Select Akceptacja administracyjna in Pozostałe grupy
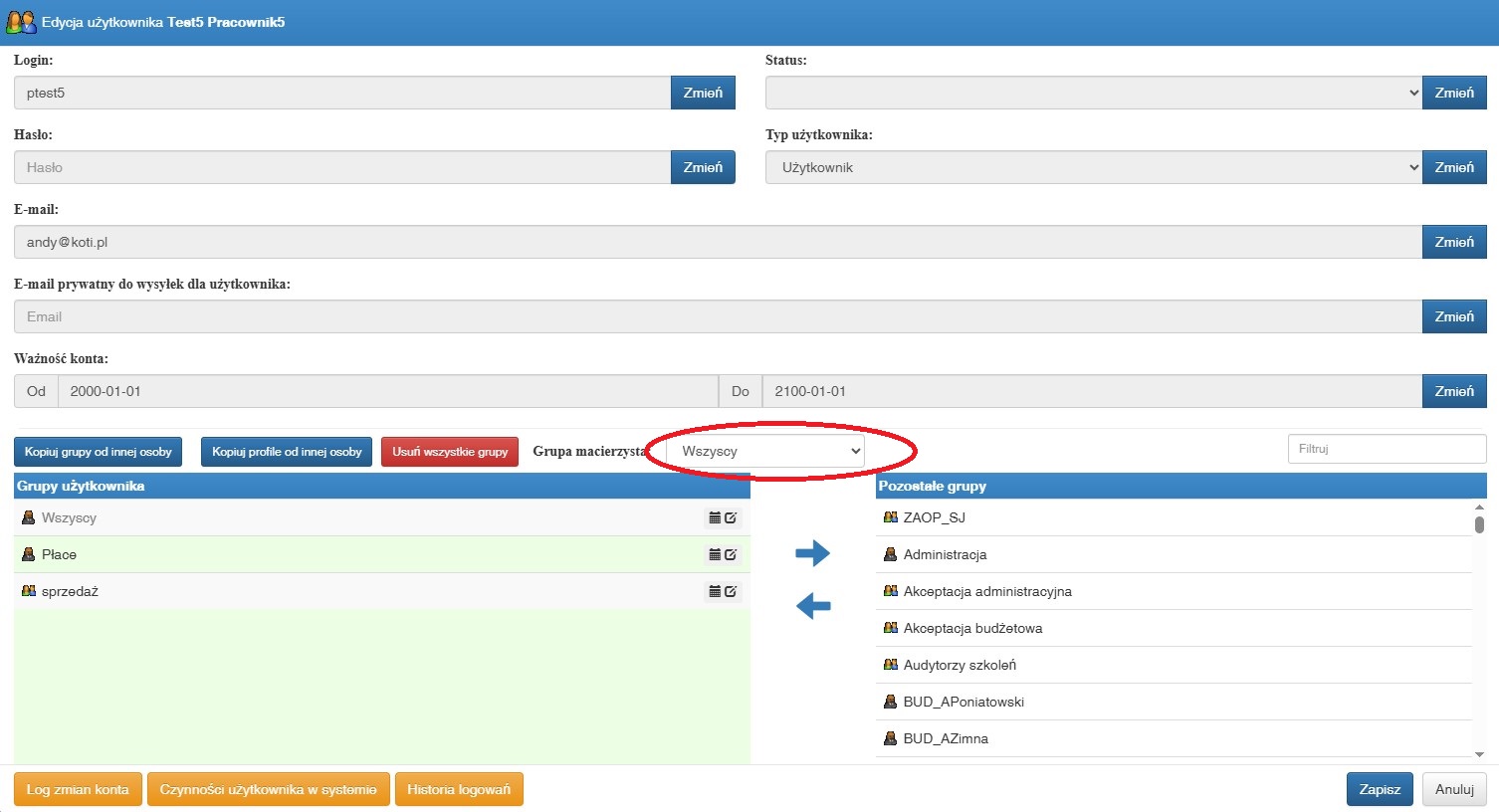Screen dimensions: 1499x812 (x=1174, y=591)
